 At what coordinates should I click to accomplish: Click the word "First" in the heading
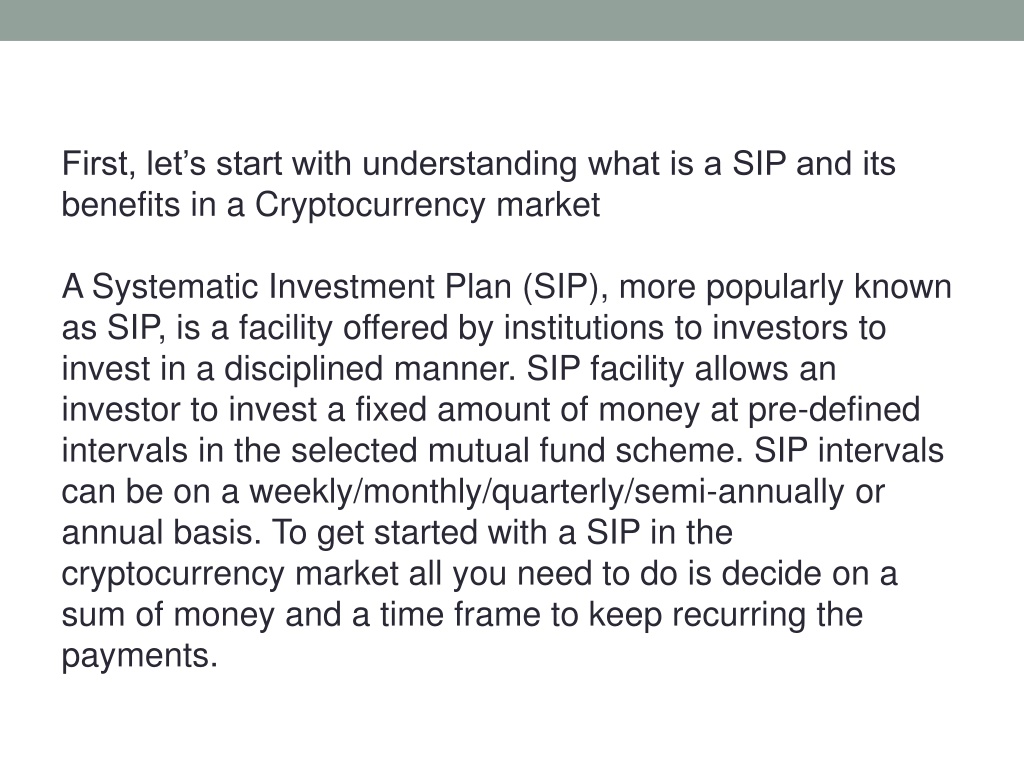coord(95,163)
